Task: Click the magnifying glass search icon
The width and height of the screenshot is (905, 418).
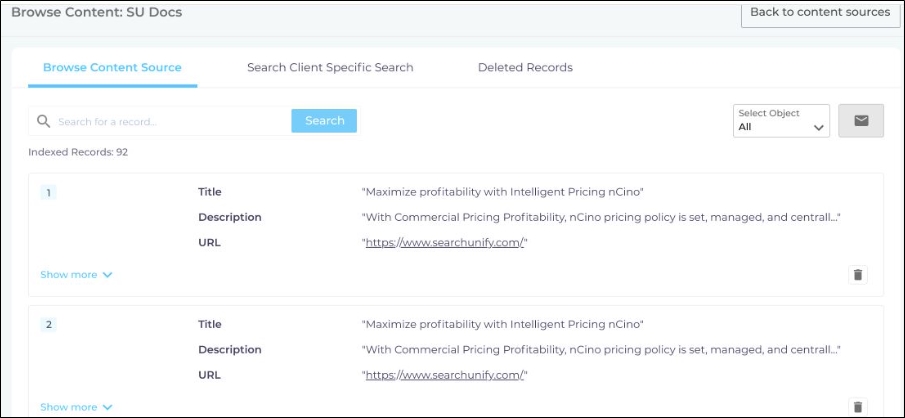Action: (x=43, y=121)
